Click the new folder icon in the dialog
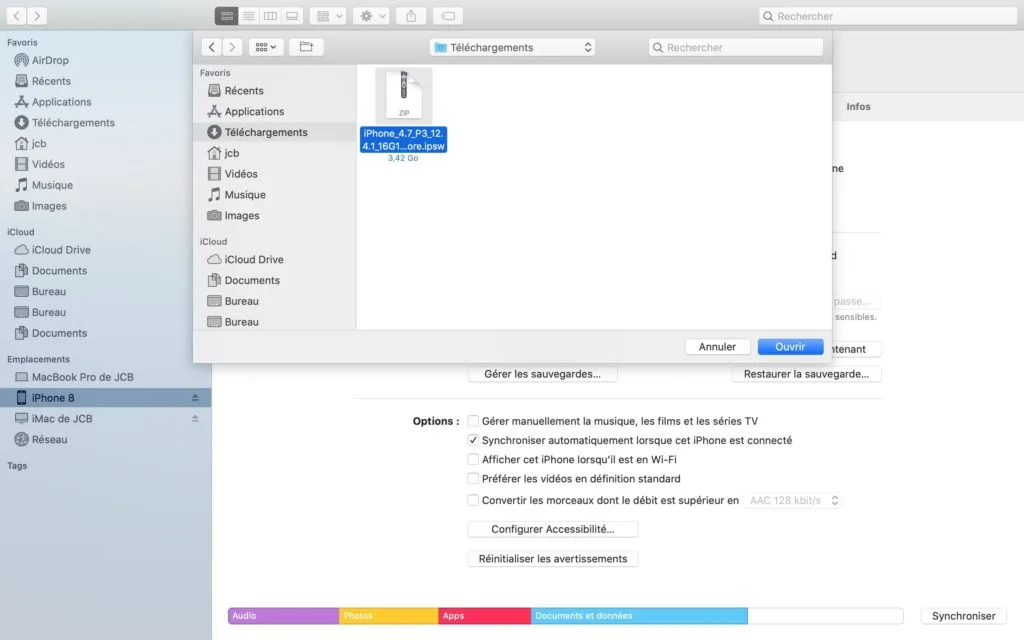This screenshot has width=1024, height=640. coord(305,46)
